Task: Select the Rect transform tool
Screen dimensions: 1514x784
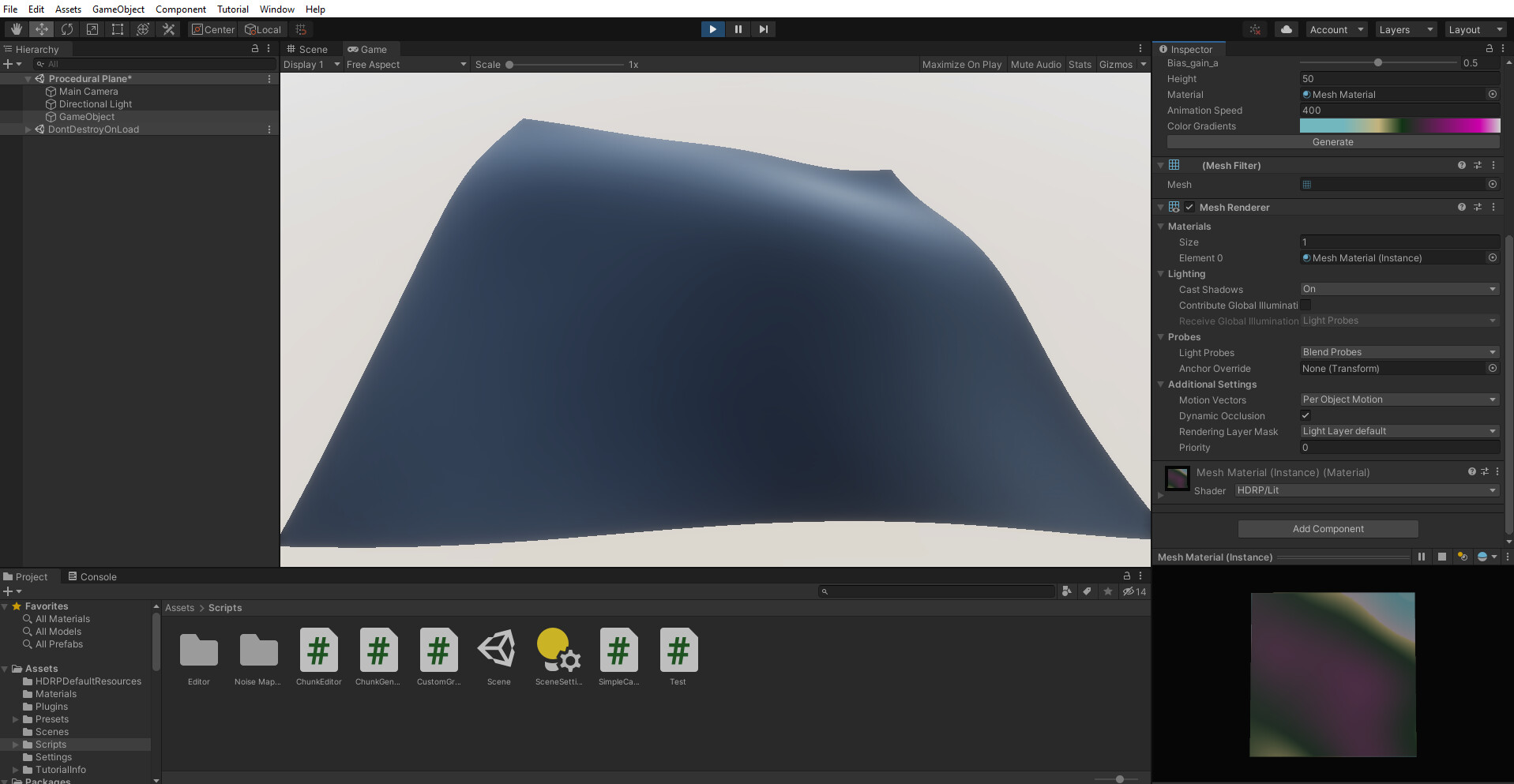Action: click(x=118, y=29)
